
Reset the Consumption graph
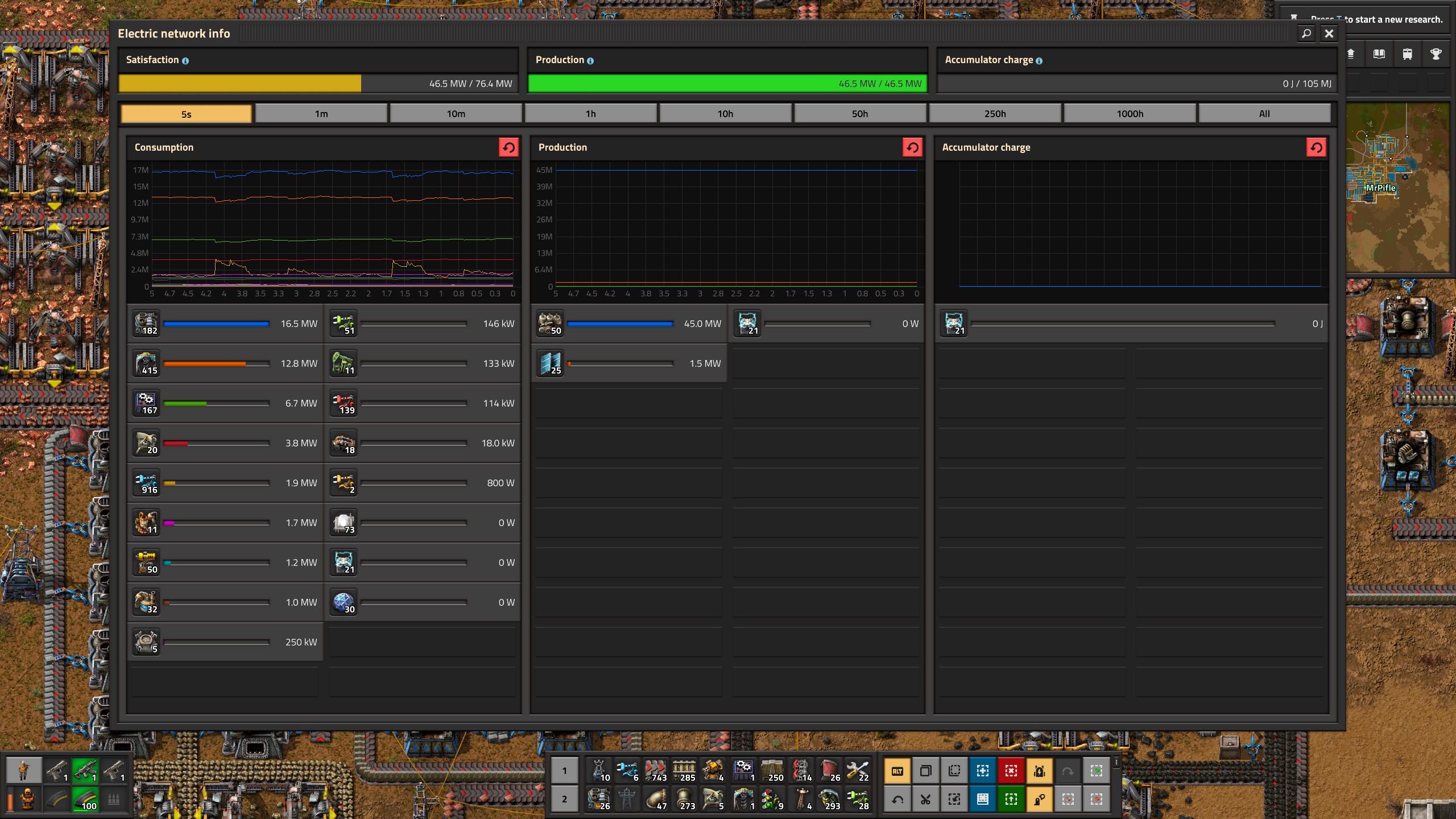coord(508,147)
